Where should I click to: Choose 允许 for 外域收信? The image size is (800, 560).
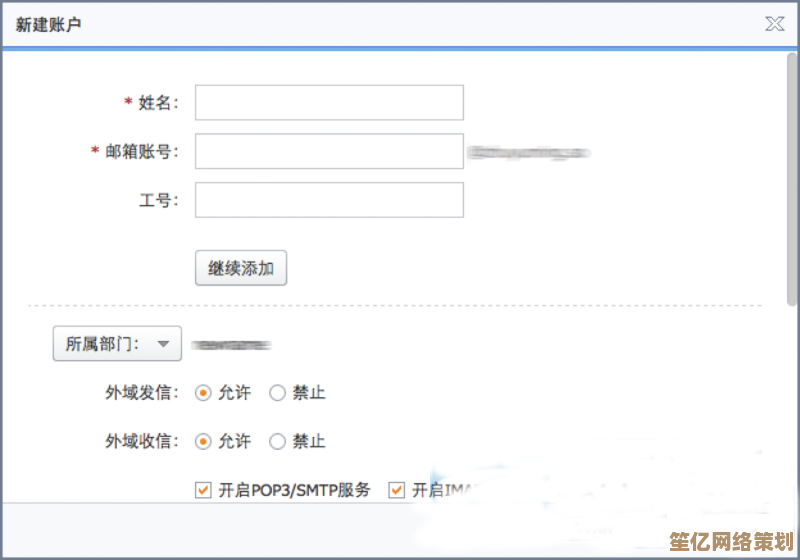pyautogui.click(x=204, y=441)
